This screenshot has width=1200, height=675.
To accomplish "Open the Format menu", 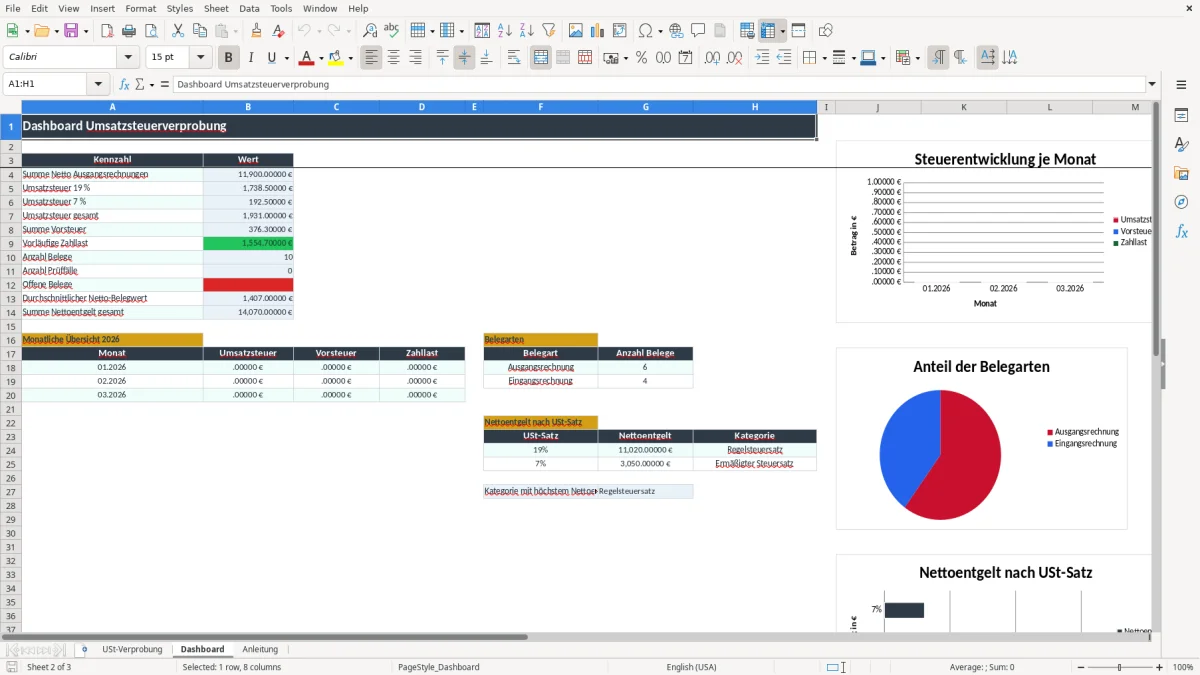I will coord(141,8).
